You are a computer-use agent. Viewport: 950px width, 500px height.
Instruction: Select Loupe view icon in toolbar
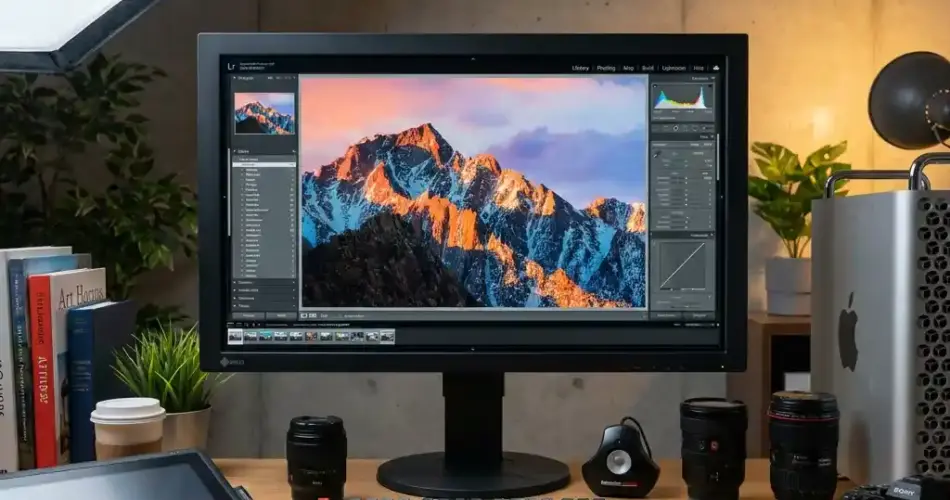(304, 316)
